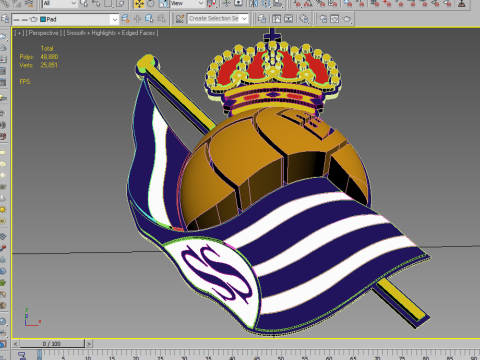Activate the highlighted Select and Move tool

coord(139,4)
